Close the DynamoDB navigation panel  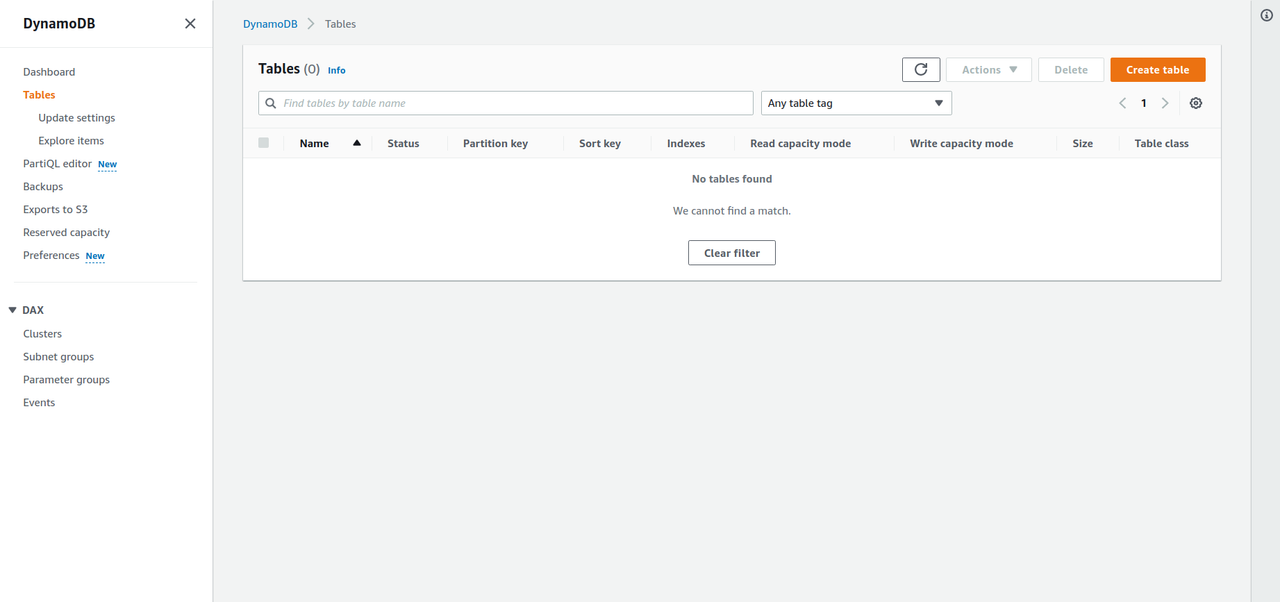point(190,24)
